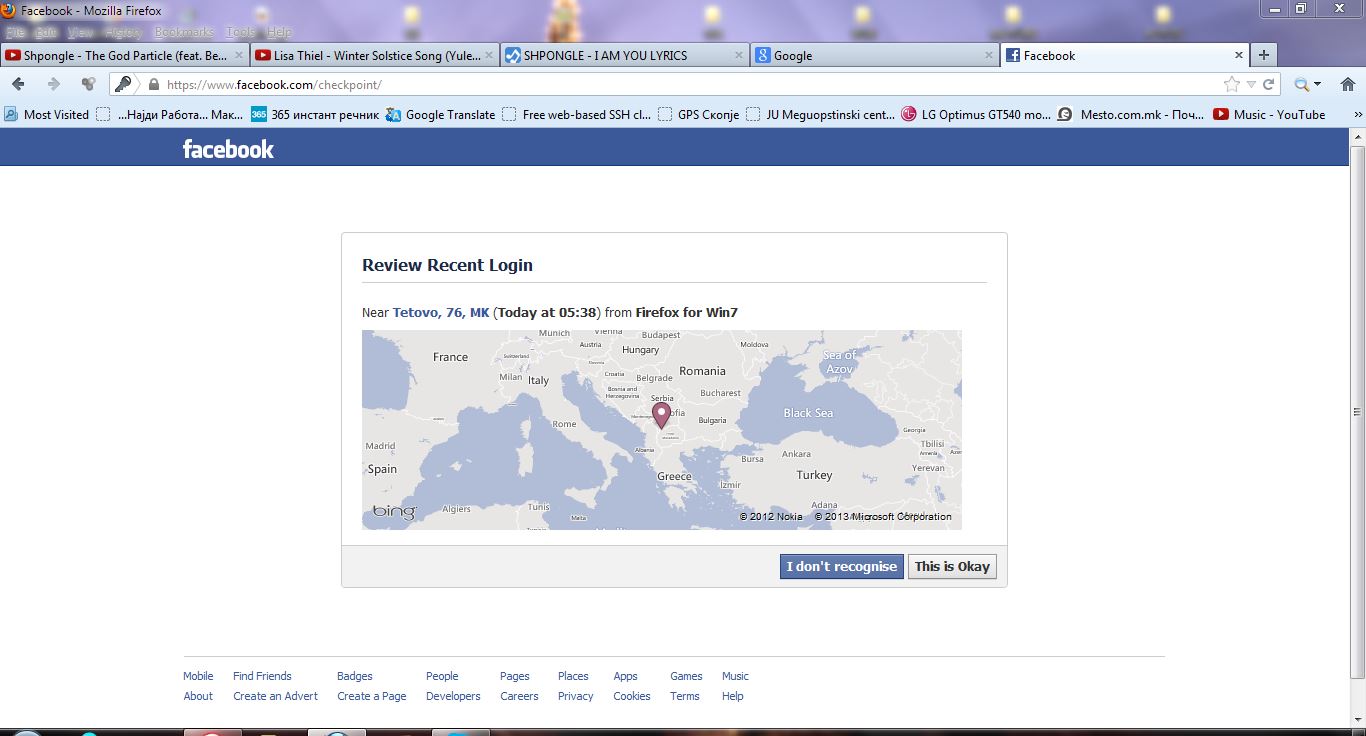
Task: Open JU Meguopstinski cent bookmark
Action: (821, 114)
